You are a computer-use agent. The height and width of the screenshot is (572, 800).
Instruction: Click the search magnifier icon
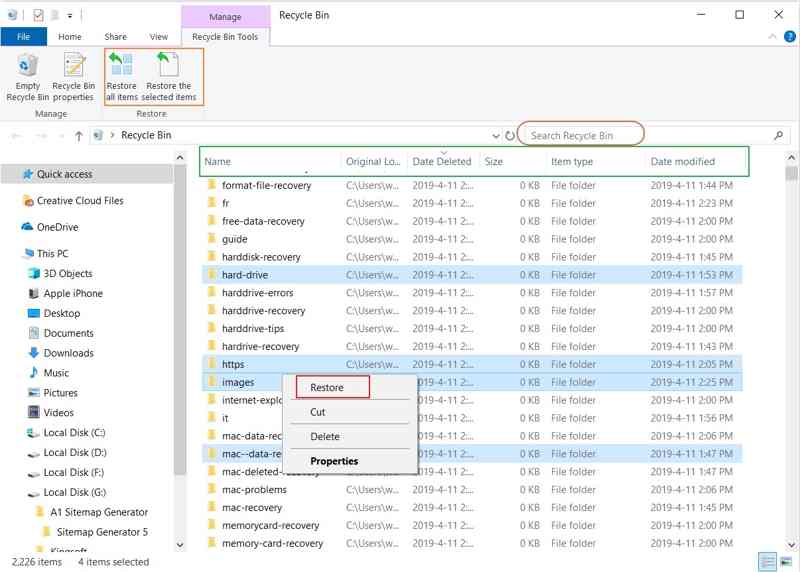click(x=778, y=136)
